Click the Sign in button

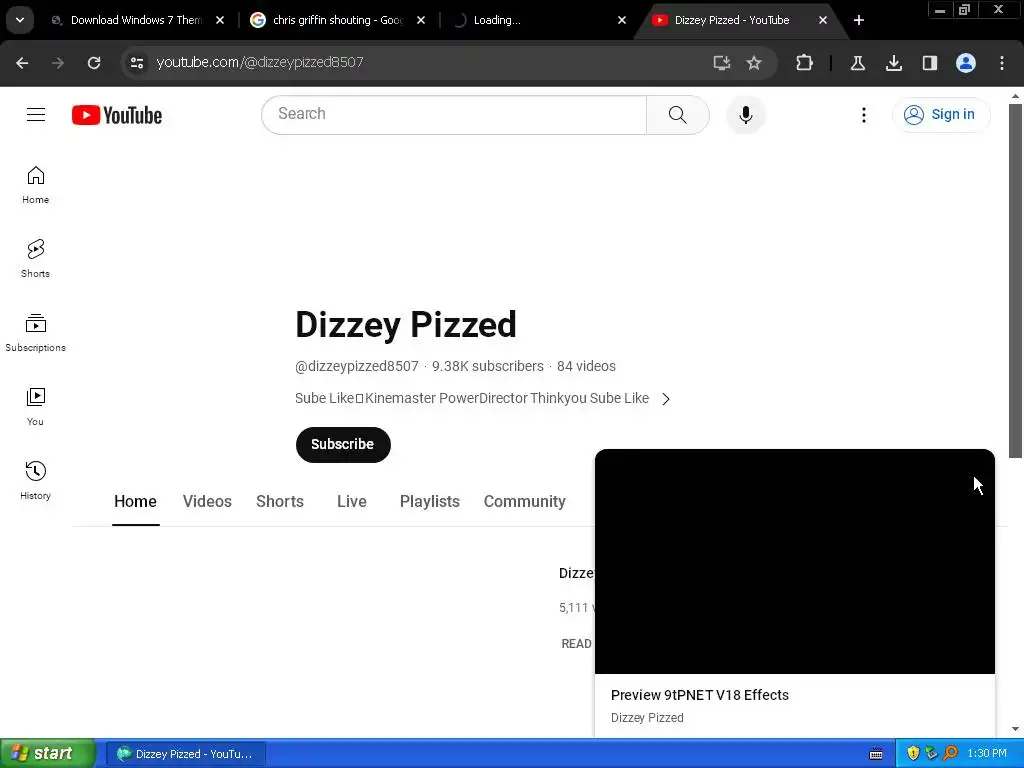point(941,115)
